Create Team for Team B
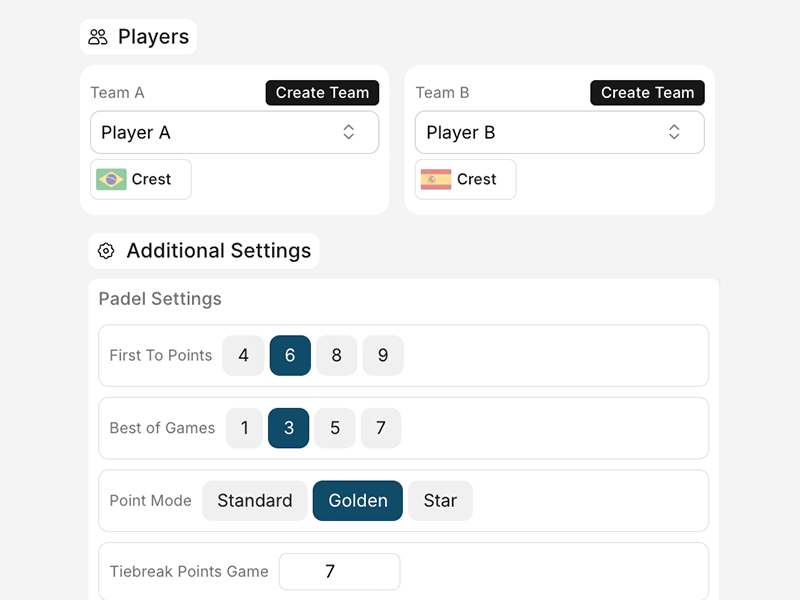800x600 pixels. pyautogui.click(x=647, y=93)
